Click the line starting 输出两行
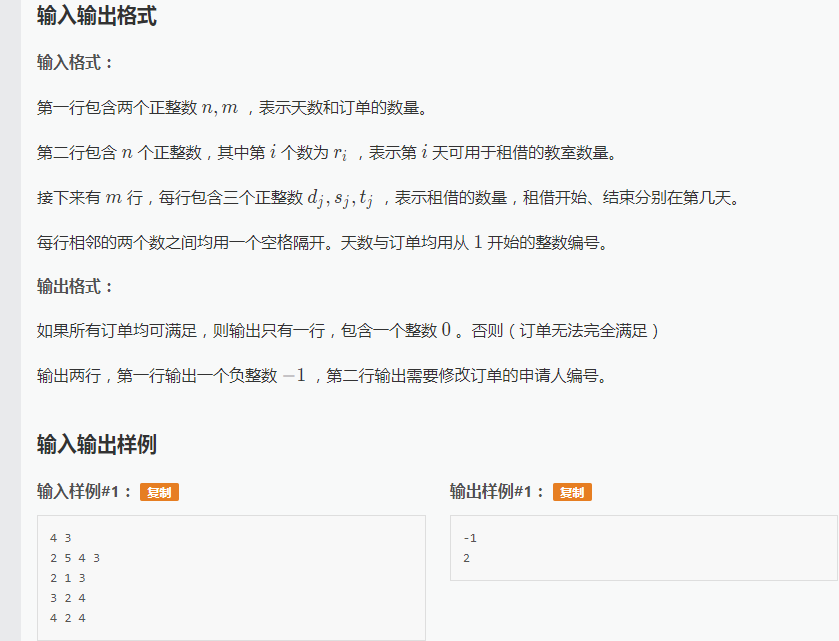Screen dimensions: 839x641 [x=323, y=375]
